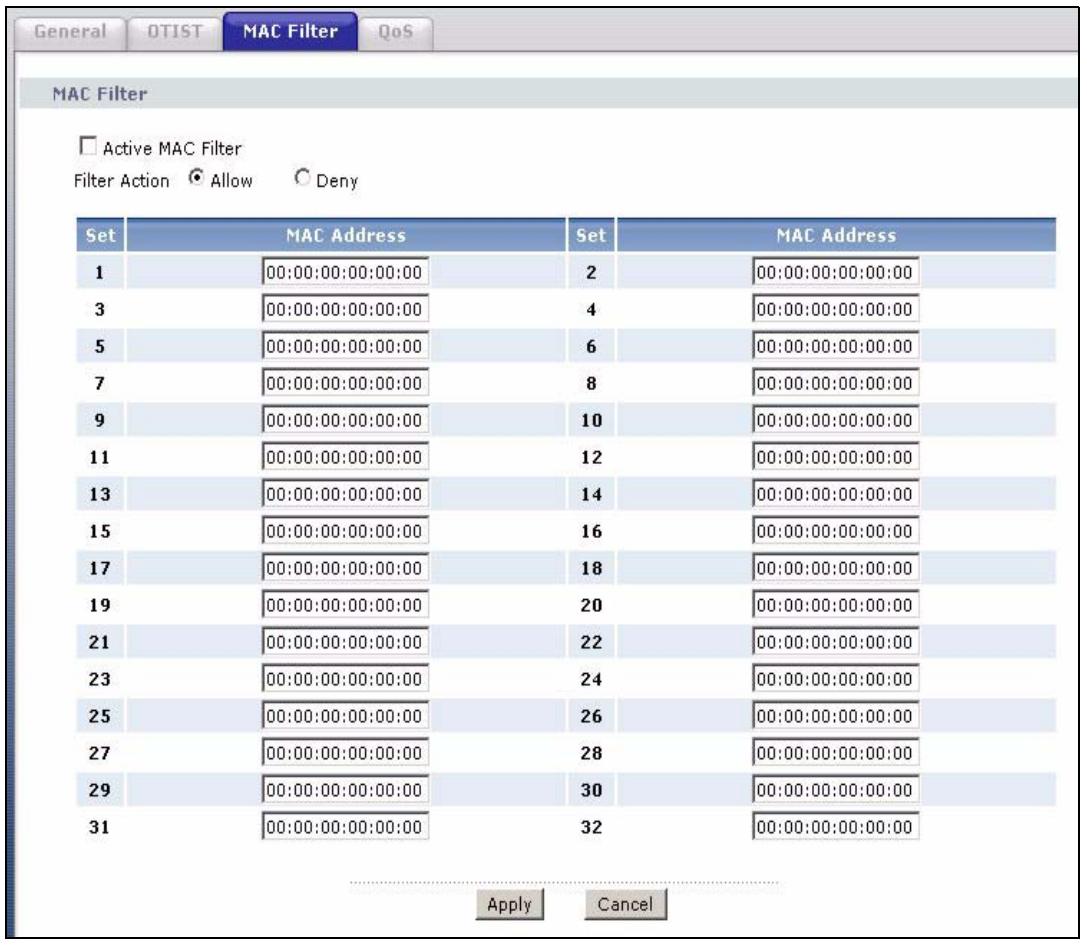Select the Allow filter action
The image size is (1087, 946).
tap(197, 178)
